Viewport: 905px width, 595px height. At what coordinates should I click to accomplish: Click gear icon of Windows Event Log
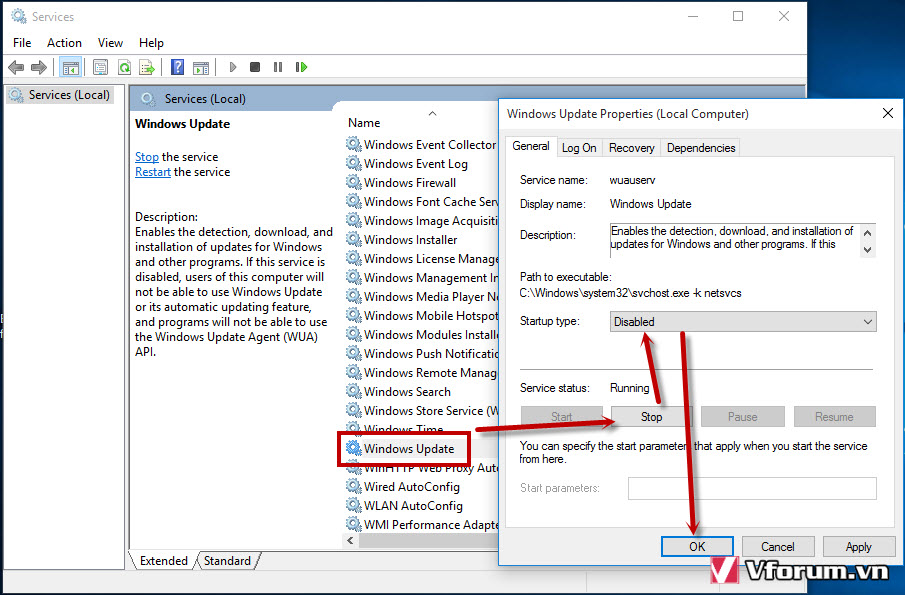click(354, 163)
